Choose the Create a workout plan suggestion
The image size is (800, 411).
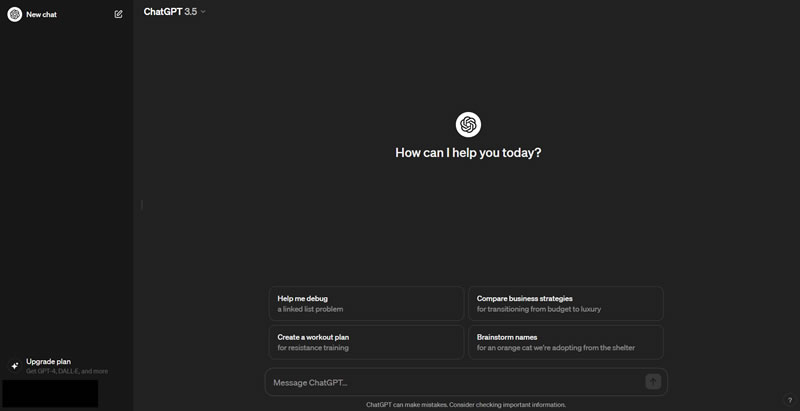pos(366,342)
